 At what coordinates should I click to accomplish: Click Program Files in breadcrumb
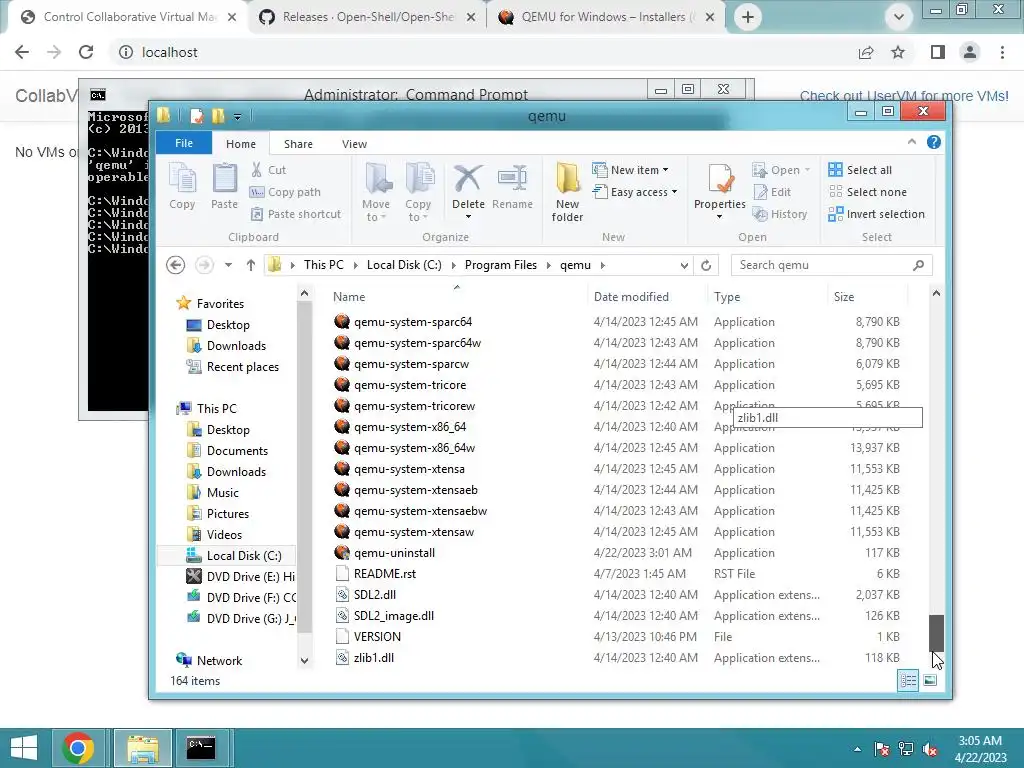(501, 265)
